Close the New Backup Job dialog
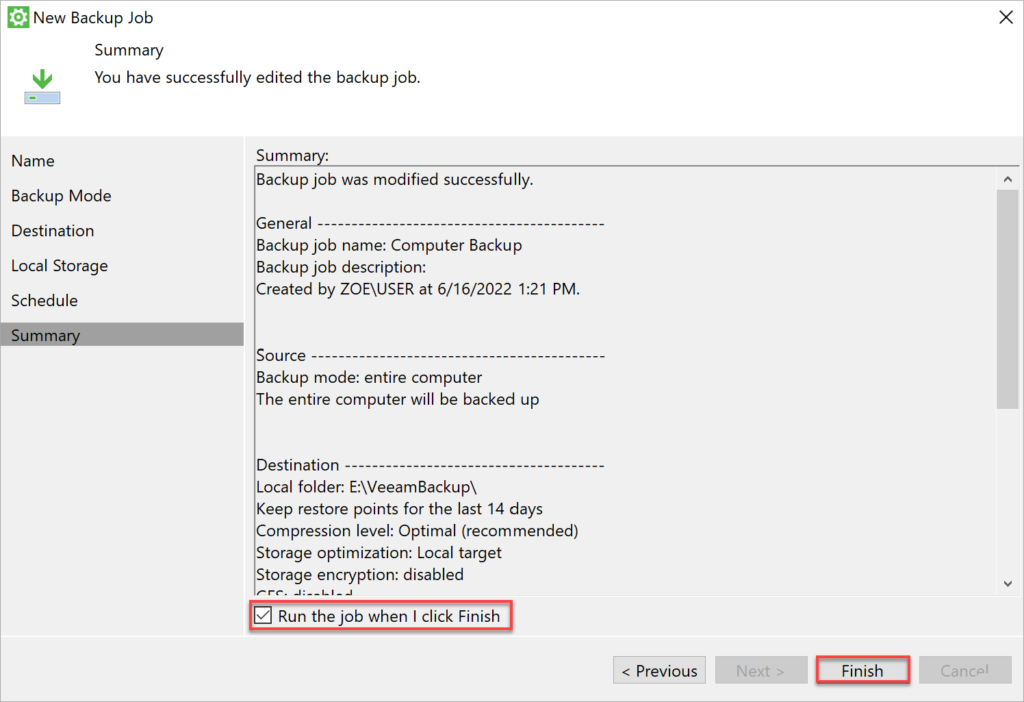 click(1006, 16)
